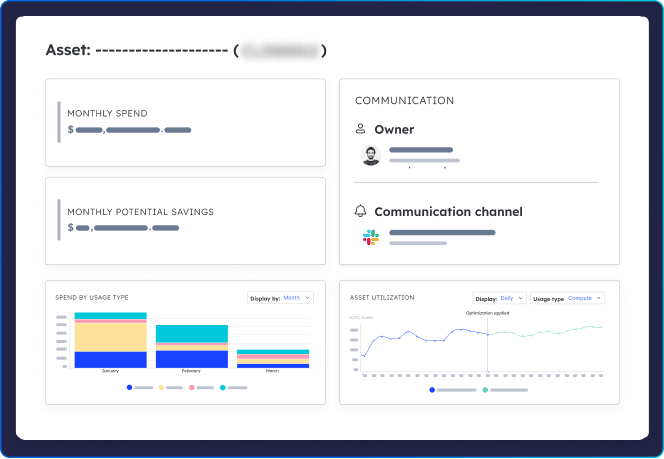Image resolution: width=664 pixels, height=459 pixels.
Task: Click the Owner label
Action: click(x=394, y=130)
